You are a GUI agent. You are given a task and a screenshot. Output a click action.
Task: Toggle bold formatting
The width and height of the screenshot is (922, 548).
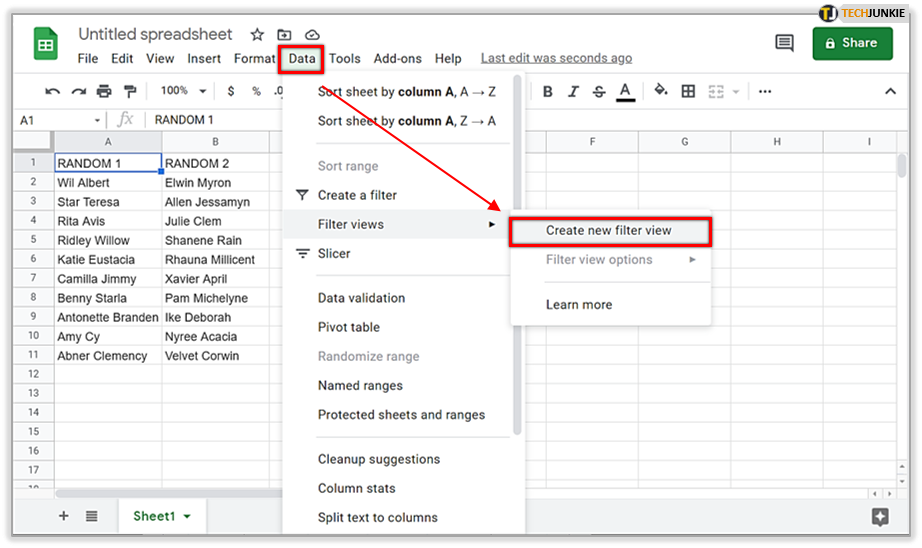(x=548, y=91)
